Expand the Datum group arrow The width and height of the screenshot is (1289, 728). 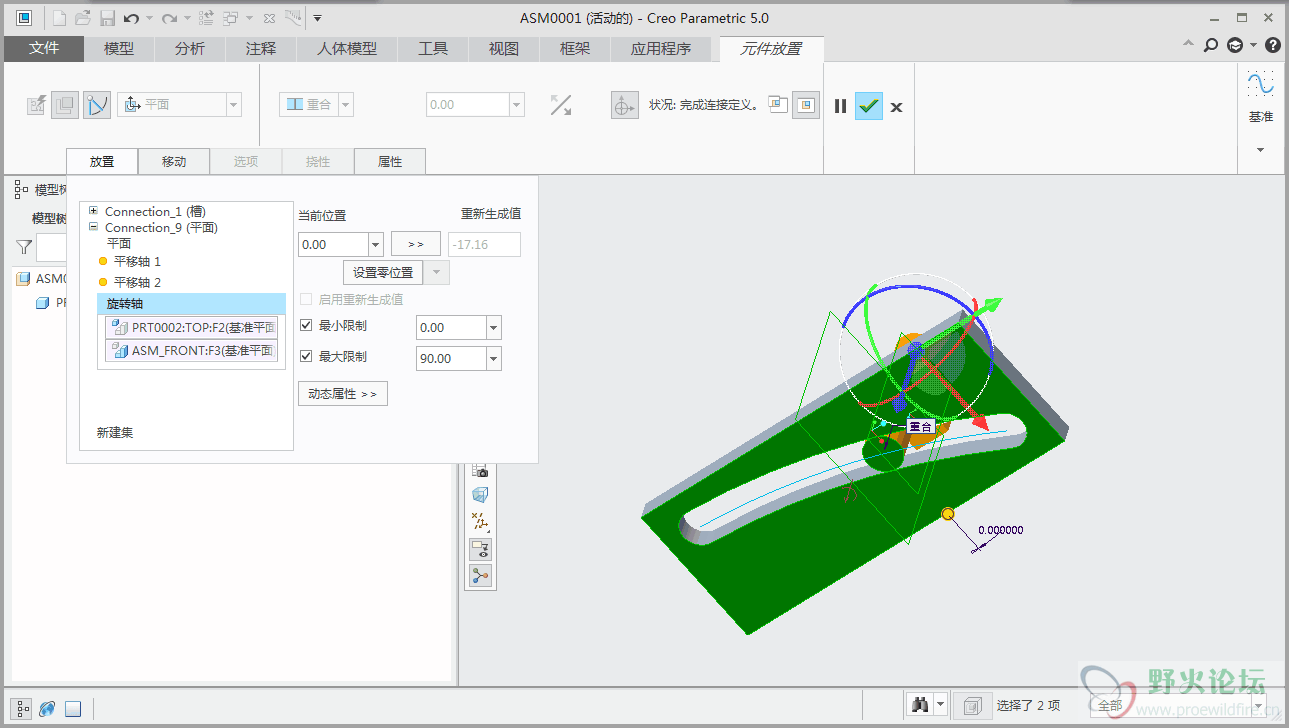[x=1260, y=150]
